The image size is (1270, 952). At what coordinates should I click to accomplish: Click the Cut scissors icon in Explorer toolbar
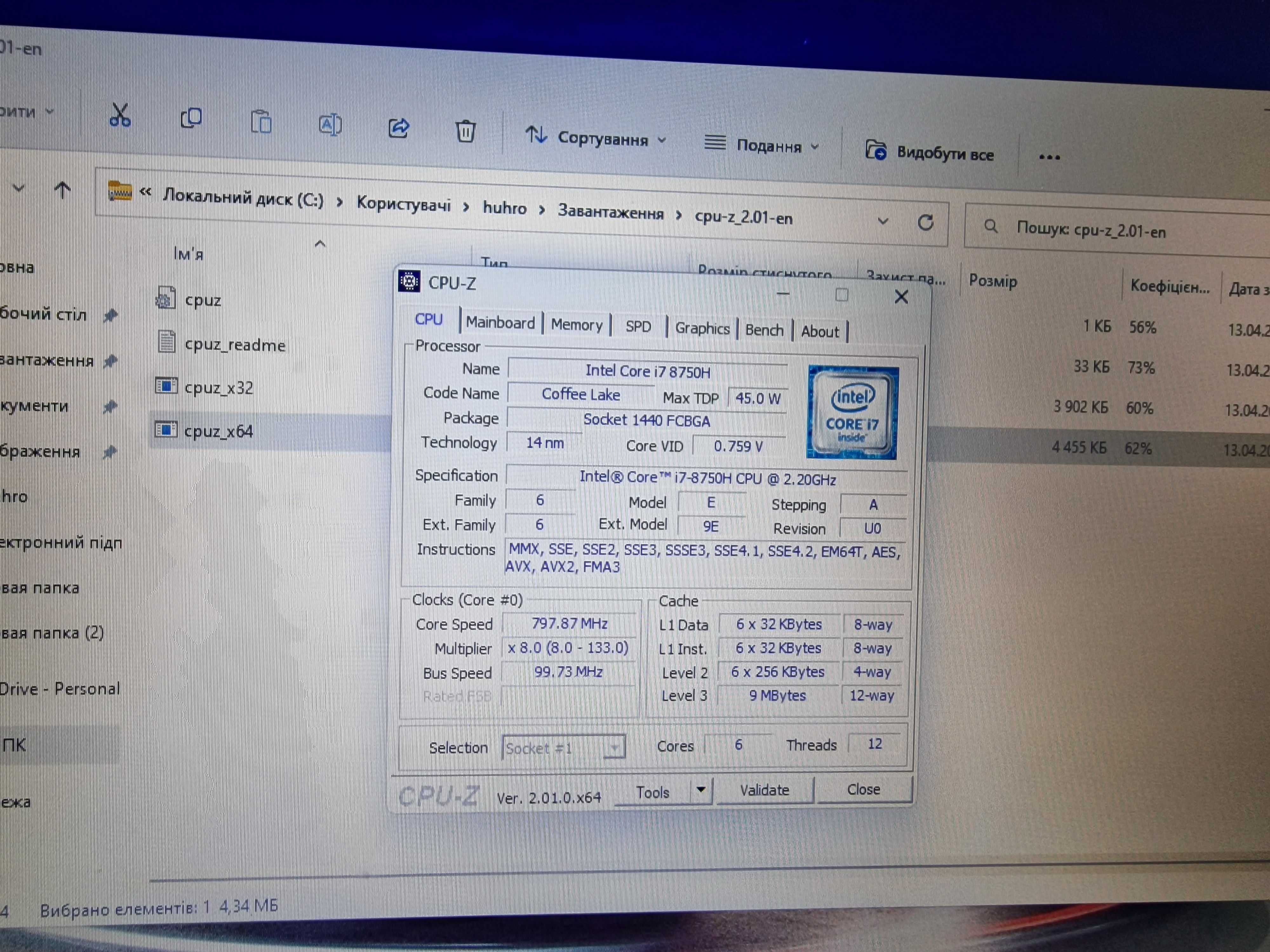click(120, 115)
